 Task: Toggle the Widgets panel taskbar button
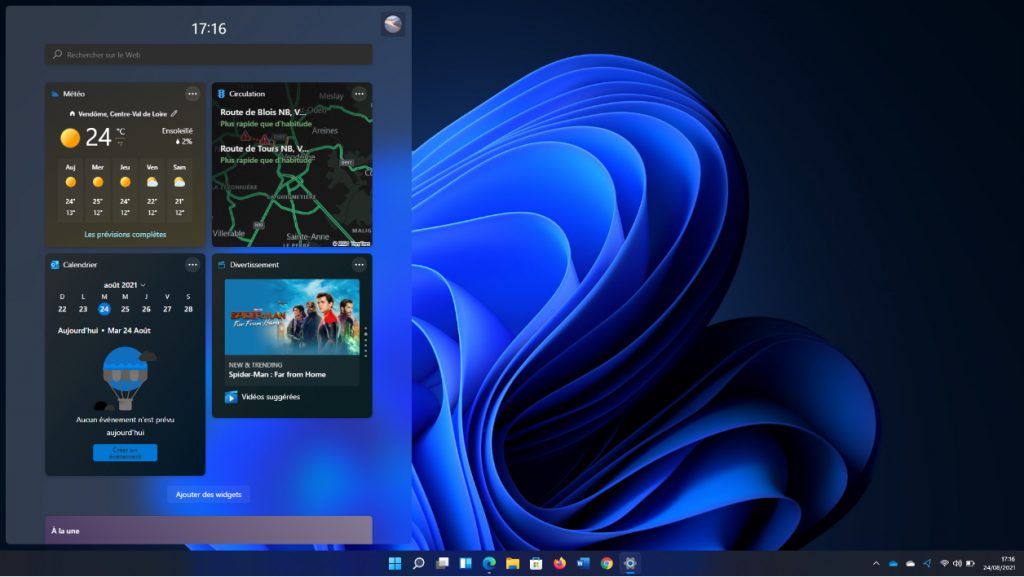(465, 563)
